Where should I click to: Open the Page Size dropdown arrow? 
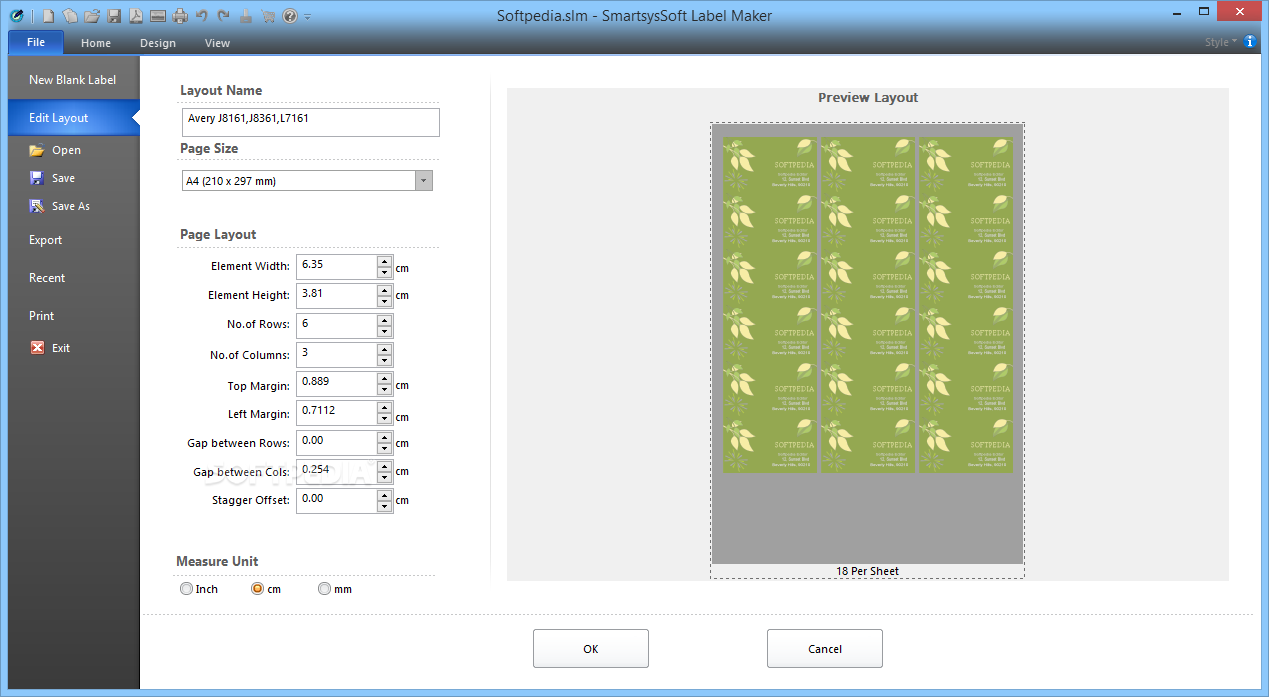click(x=424, y=181)
